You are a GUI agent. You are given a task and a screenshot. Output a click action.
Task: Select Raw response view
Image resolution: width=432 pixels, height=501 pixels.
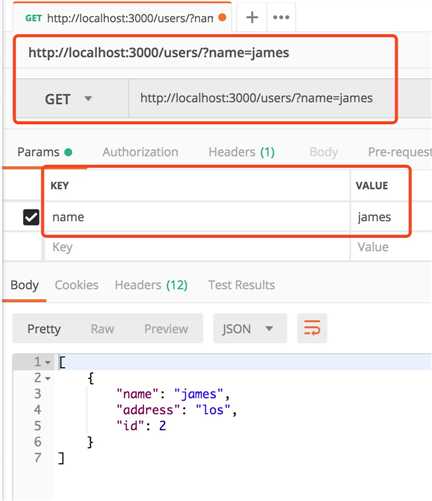(x=102, y=329)
